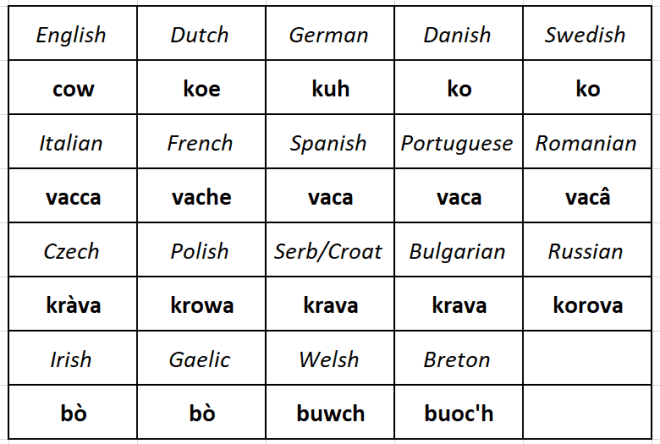
Task: Click the Czech label cell
Action: coord(71,251)
